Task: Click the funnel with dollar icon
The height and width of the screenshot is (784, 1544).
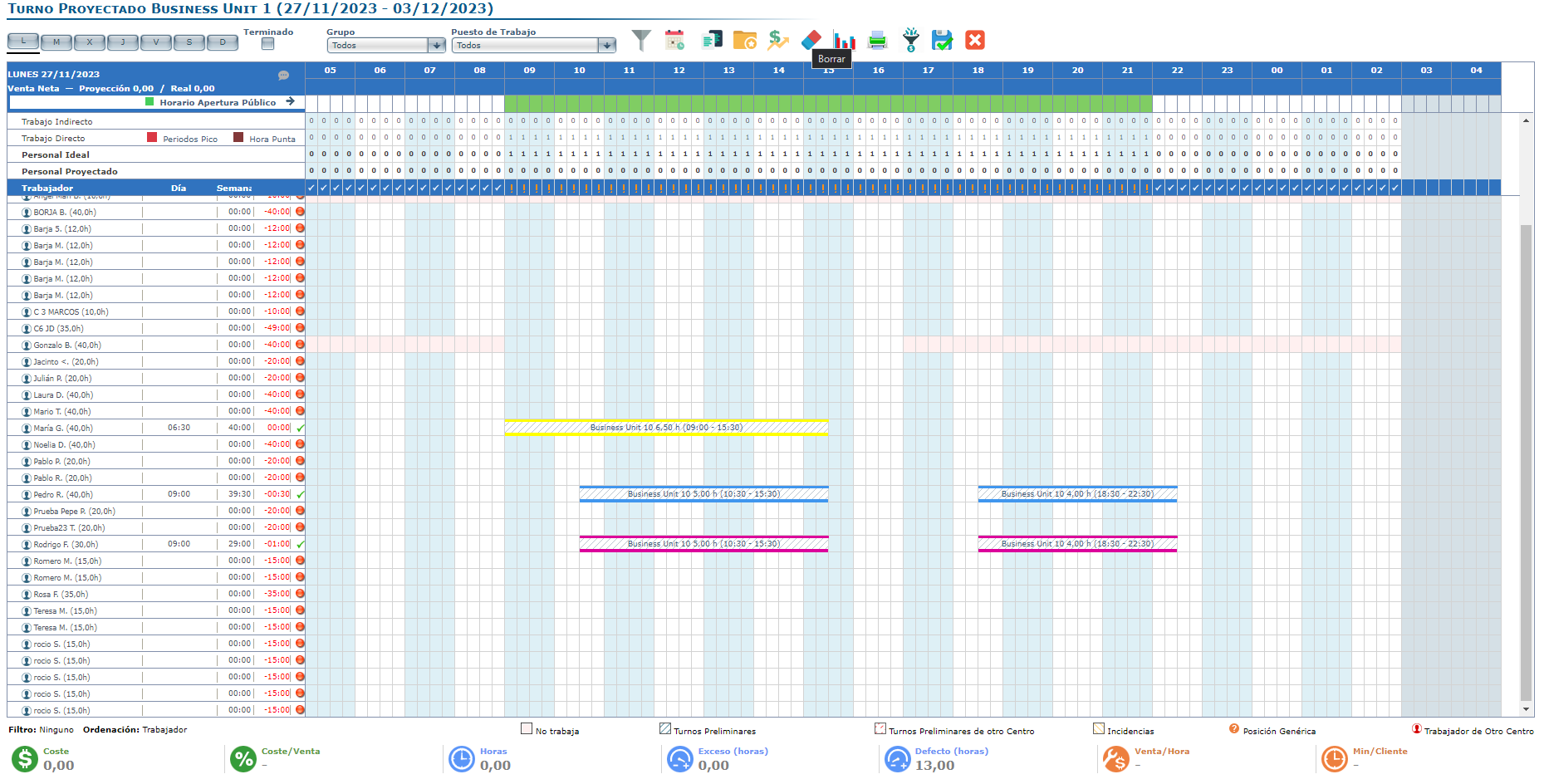Action: (x=911, y=40)
